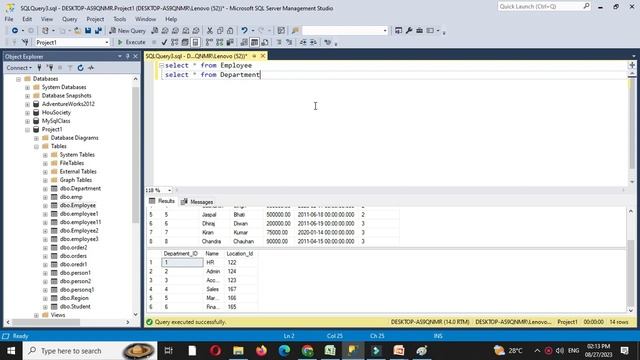The image size is (640, 360).
Task: Click Connect Object Explorer plug icon
Action: (x=40, y=68)
